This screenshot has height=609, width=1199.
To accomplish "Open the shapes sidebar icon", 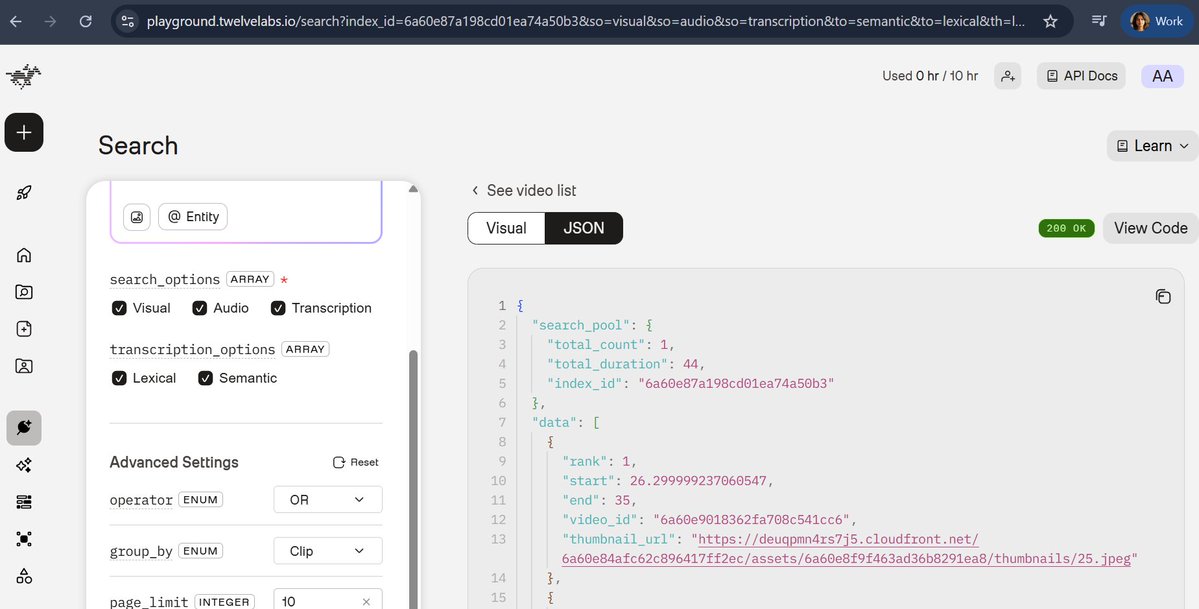I will tap(24, 576).
